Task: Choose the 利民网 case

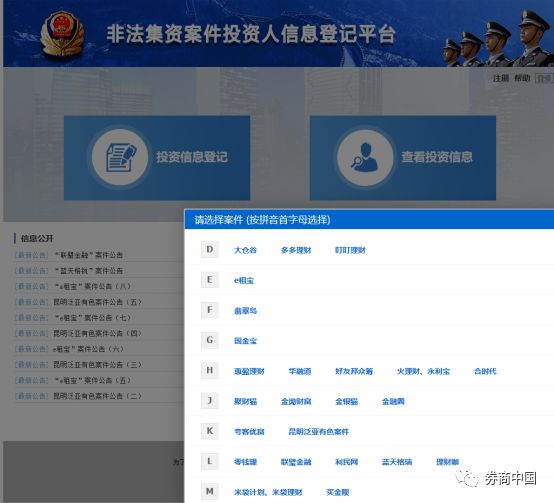Action: 346,462
